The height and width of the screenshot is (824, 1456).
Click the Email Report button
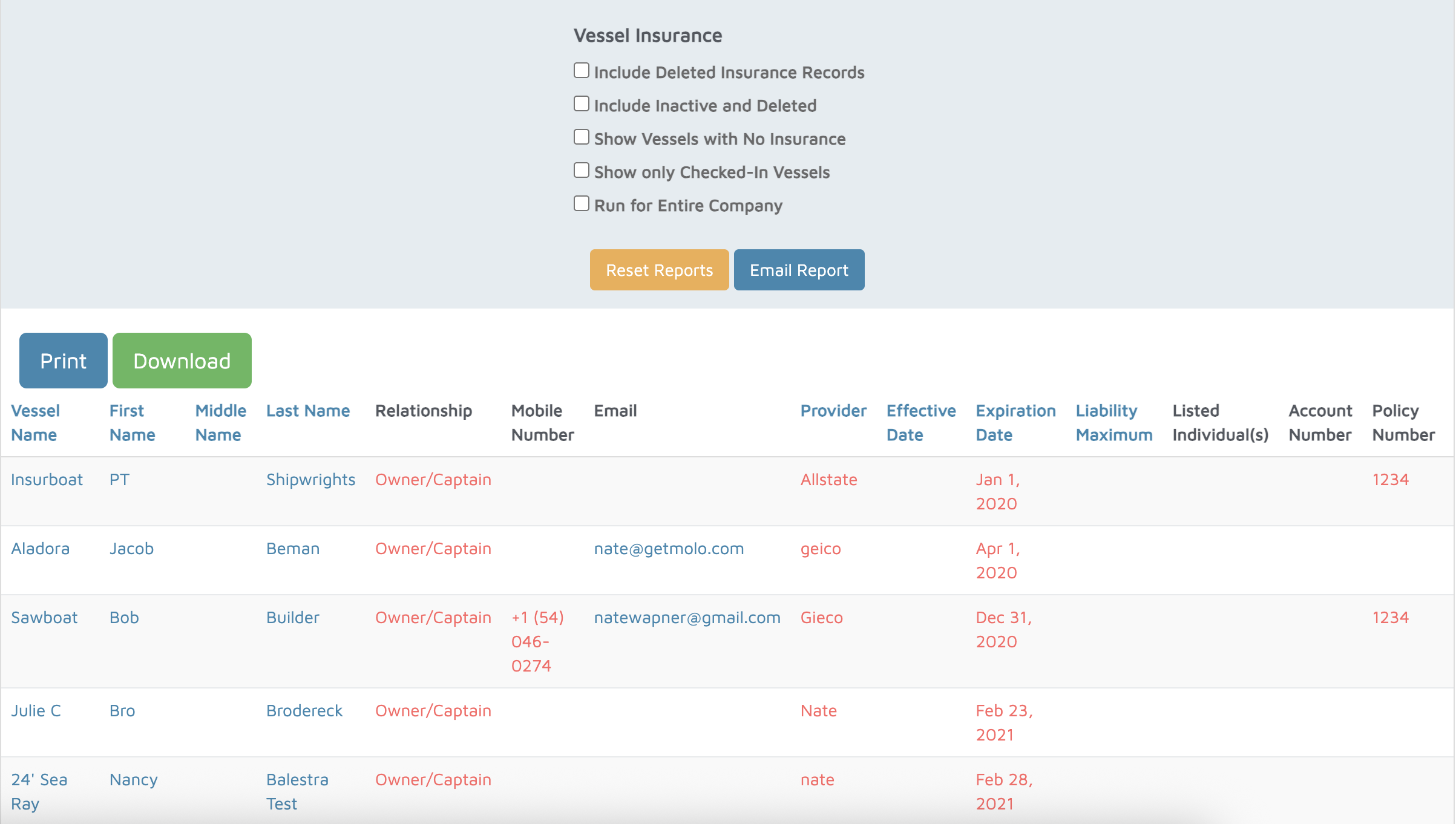(798, 270)
